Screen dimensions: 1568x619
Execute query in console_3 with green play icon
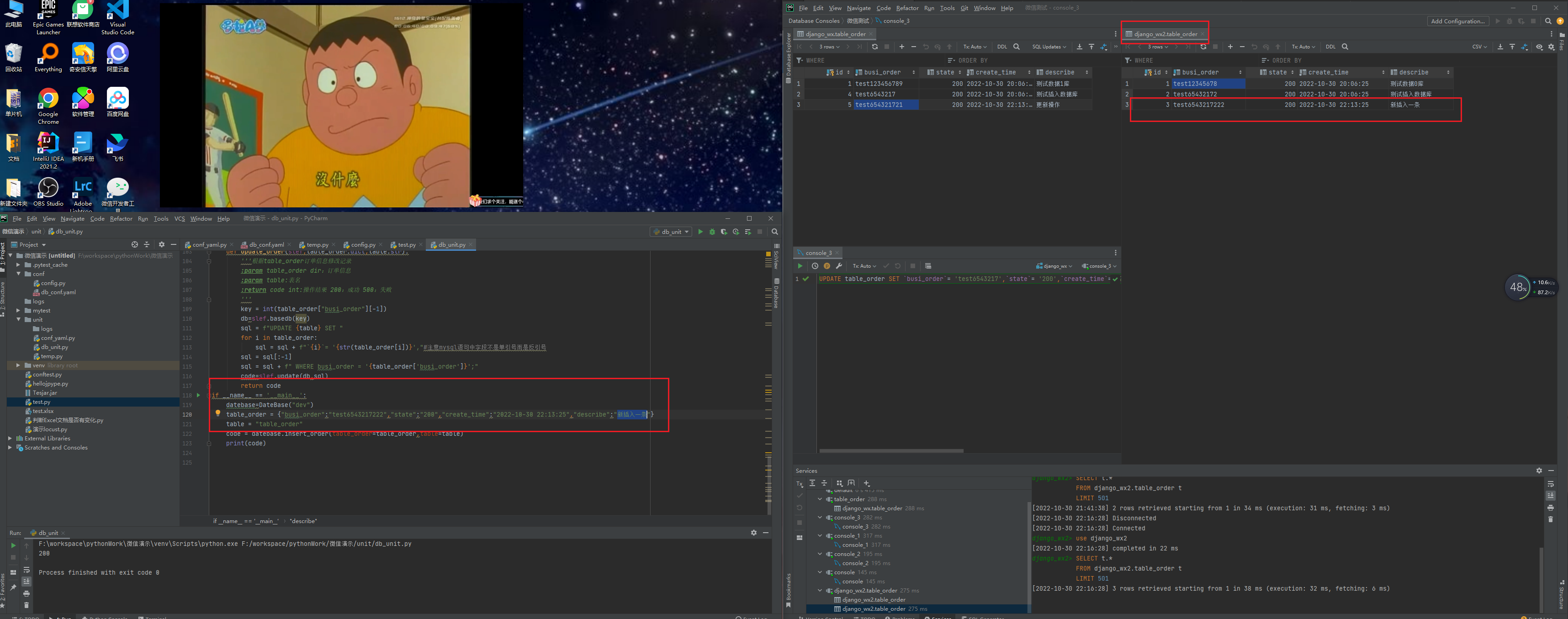[x=800, y=266]
